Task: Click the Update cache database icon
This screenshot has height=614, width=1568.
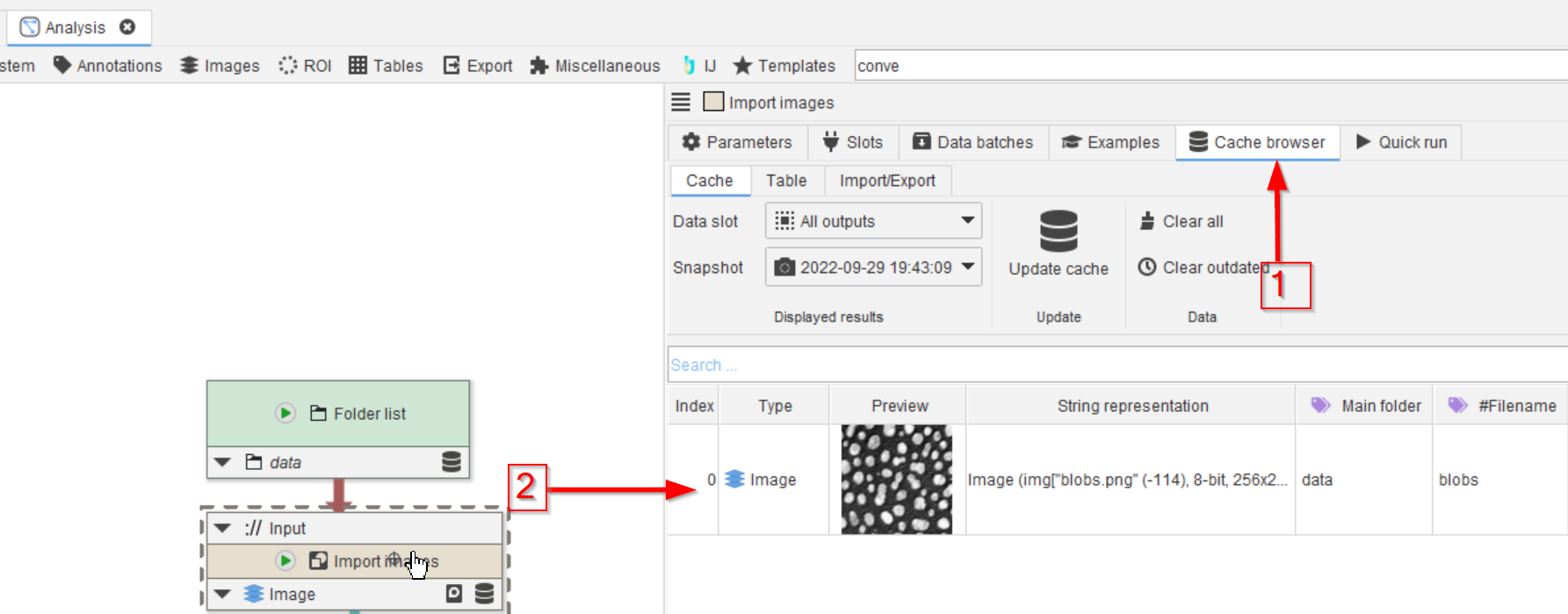Action: (1058, 232)
